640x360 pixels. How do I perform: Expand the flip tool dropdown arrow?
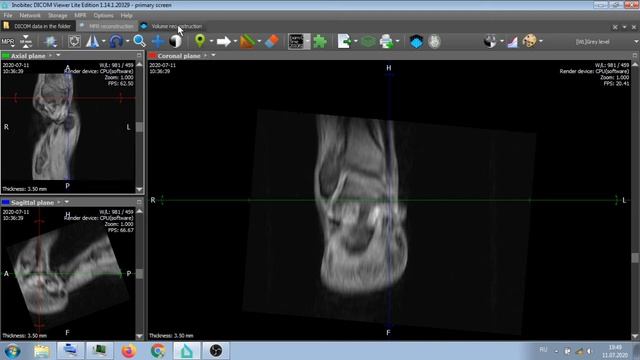tap(104, 41)
